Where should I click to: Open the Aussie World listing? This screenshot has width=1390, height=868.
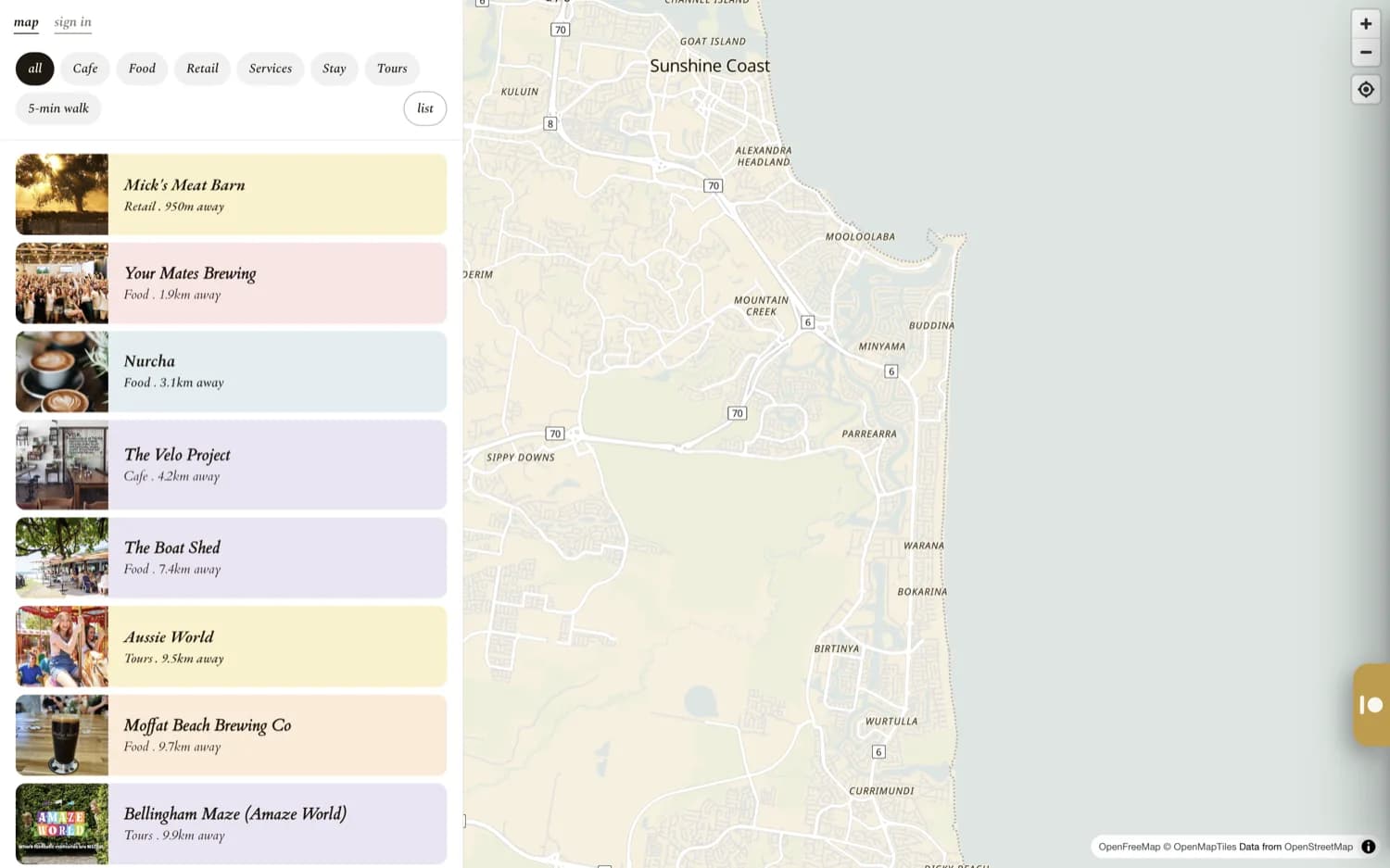(231, 647)
